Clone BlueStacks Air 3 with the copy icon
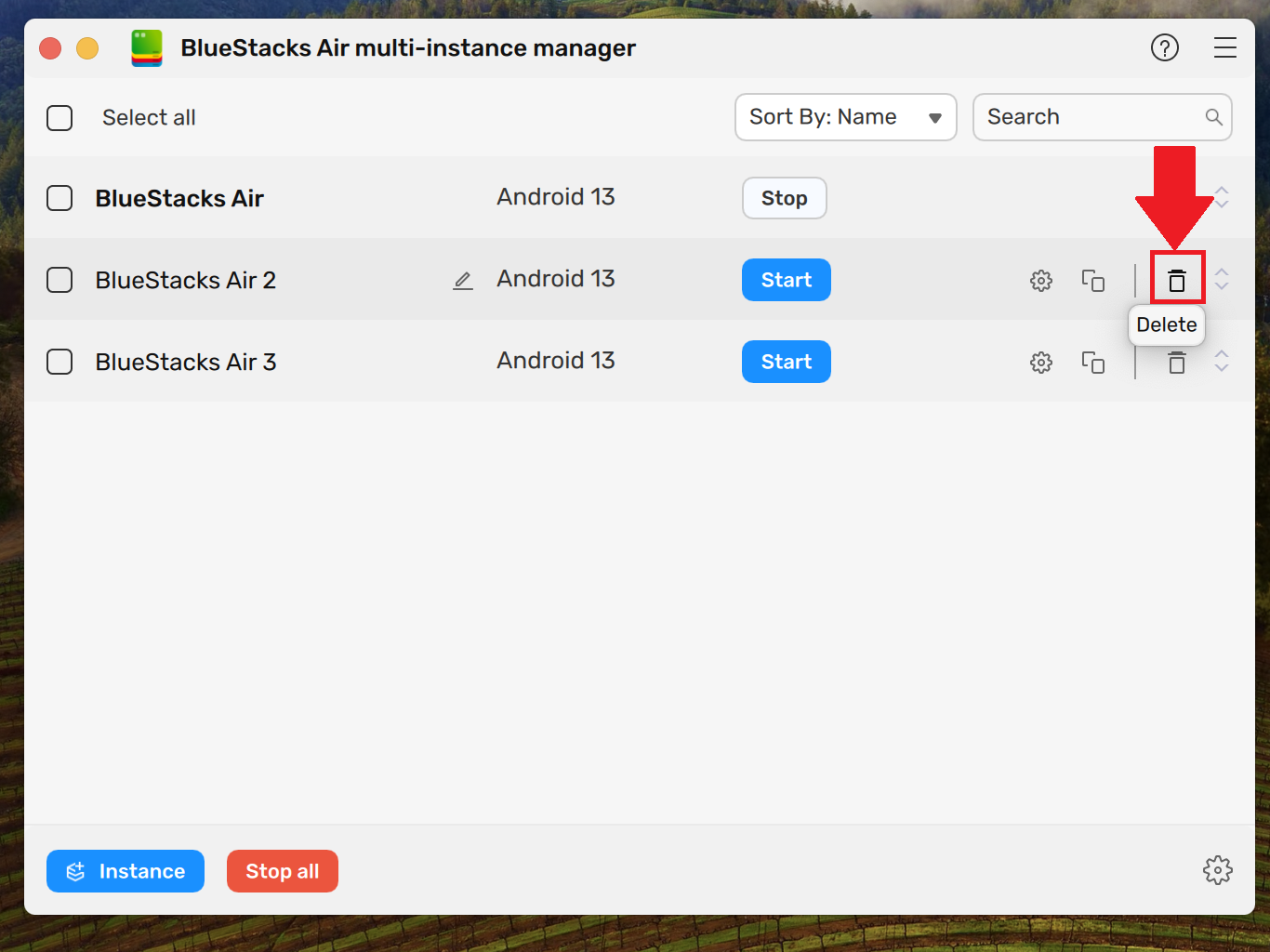The height and width of the screenshot is (952, 1270). (1093, 363)
